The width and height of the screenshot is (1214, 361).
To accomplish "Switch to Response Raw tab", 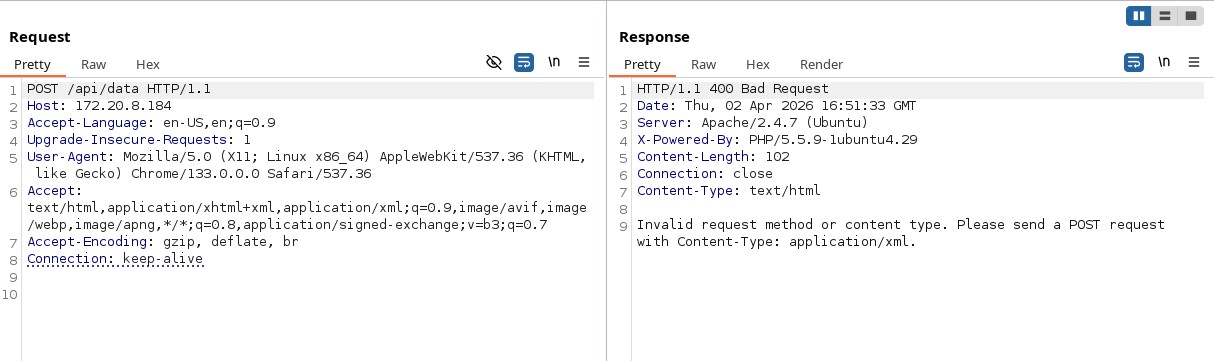I will pos(704,64).
